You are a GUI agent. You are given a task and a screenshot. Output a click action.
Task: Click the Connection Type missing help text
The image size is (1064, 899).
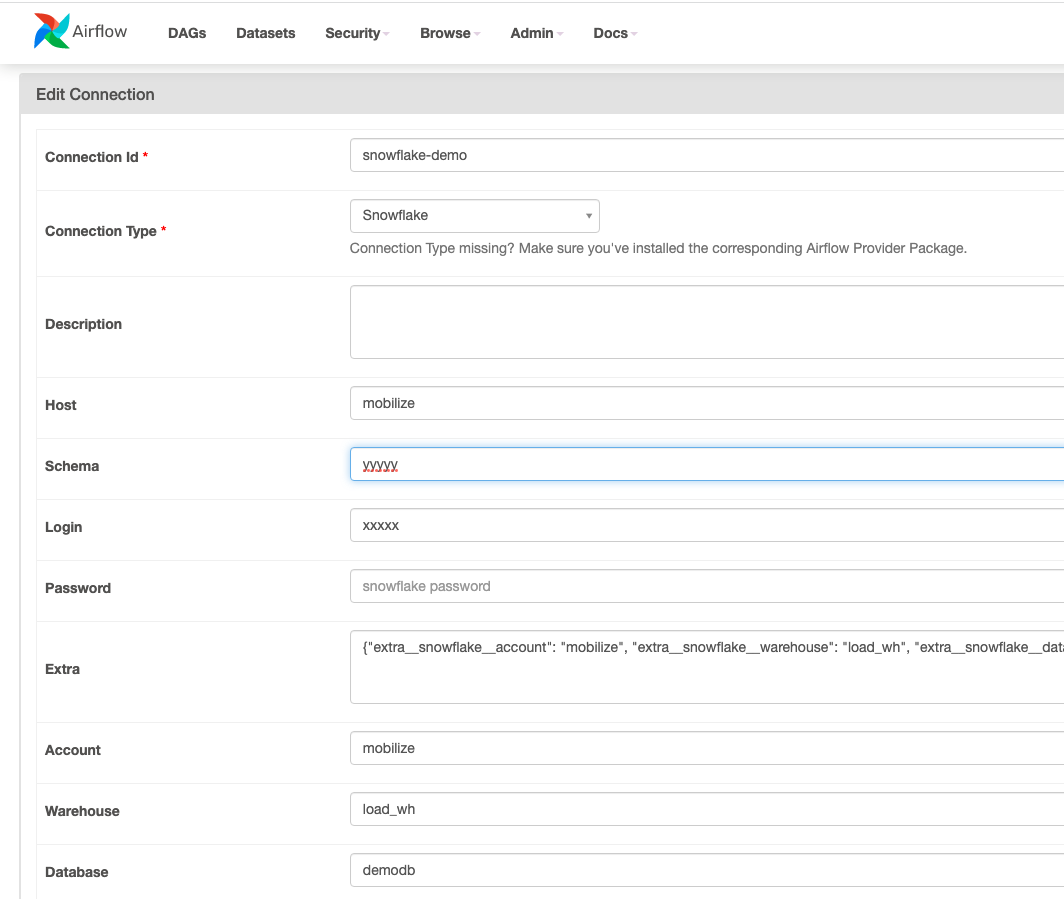coord(658,248)
